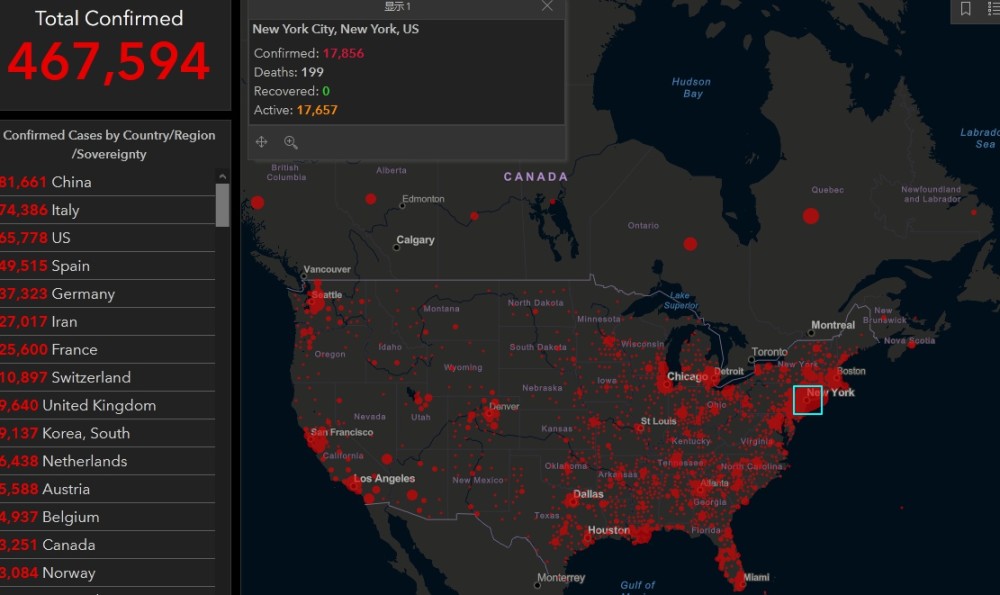Screen dimensions: 1000x595
Task: Click the red circle marker in Ontario
Action: (690, 244)
